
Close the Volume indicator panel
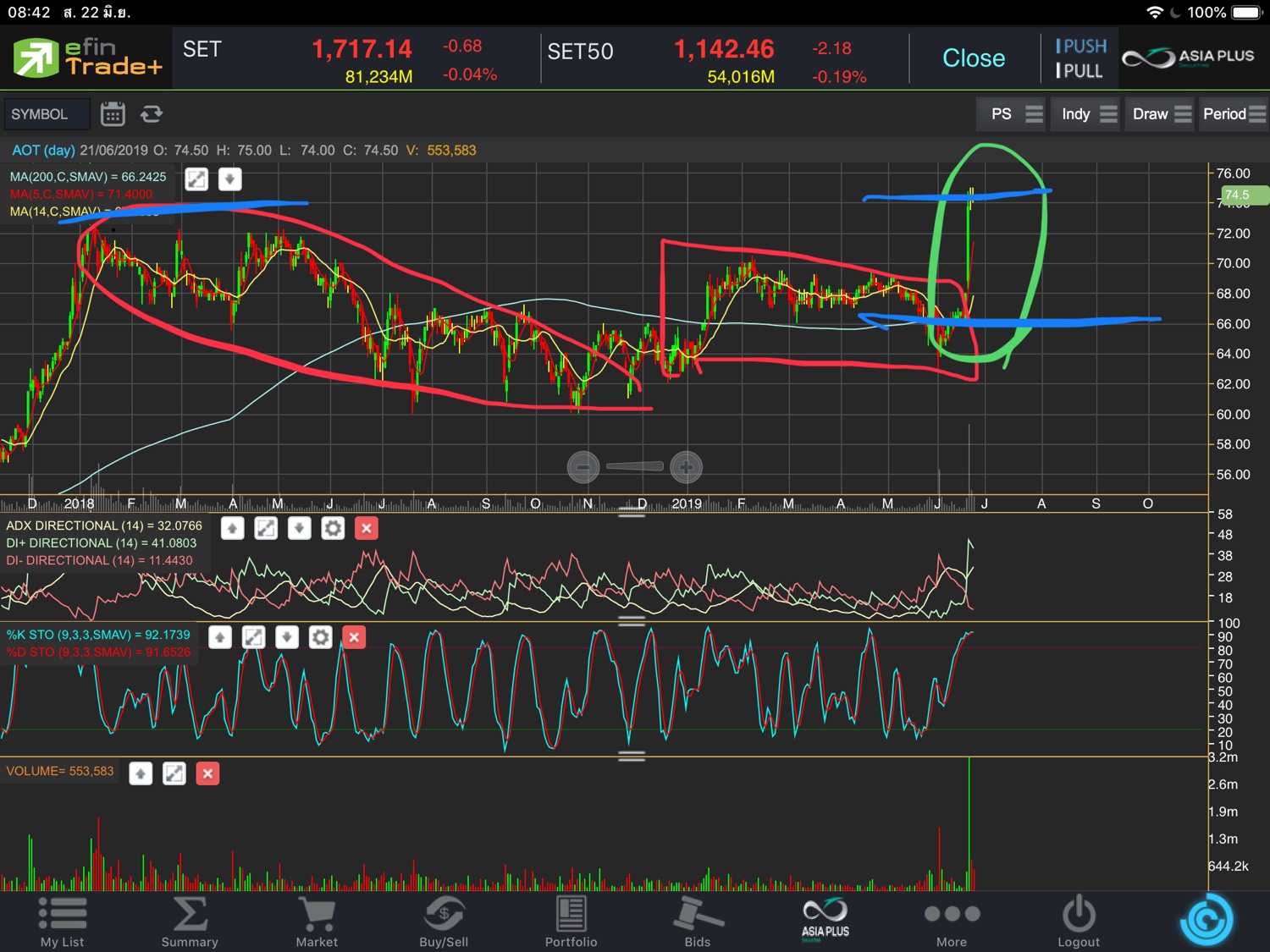(207, 773)
